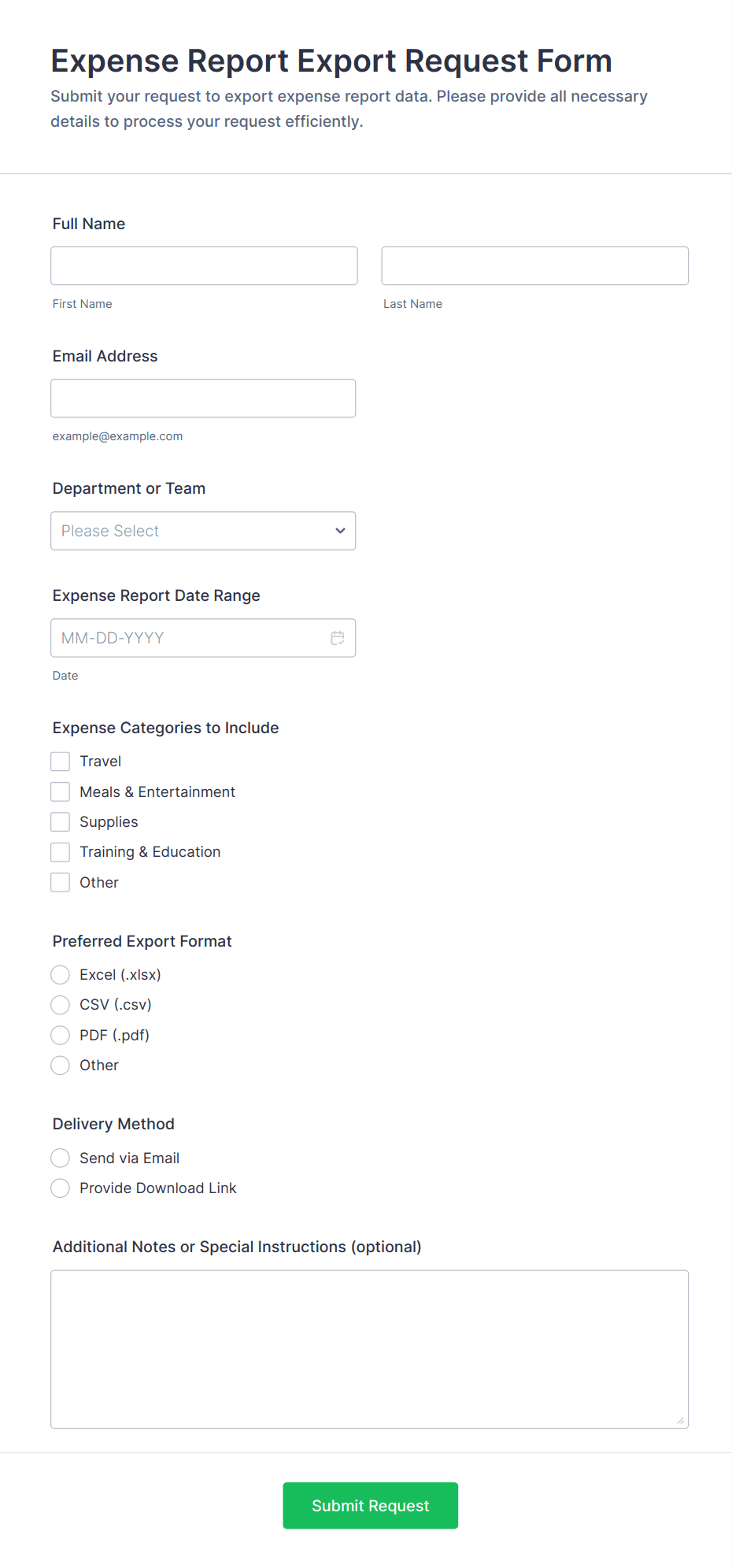This screenshot has height=1568, width=732.
Task: Click into the Email Address field
Action: 203,398
